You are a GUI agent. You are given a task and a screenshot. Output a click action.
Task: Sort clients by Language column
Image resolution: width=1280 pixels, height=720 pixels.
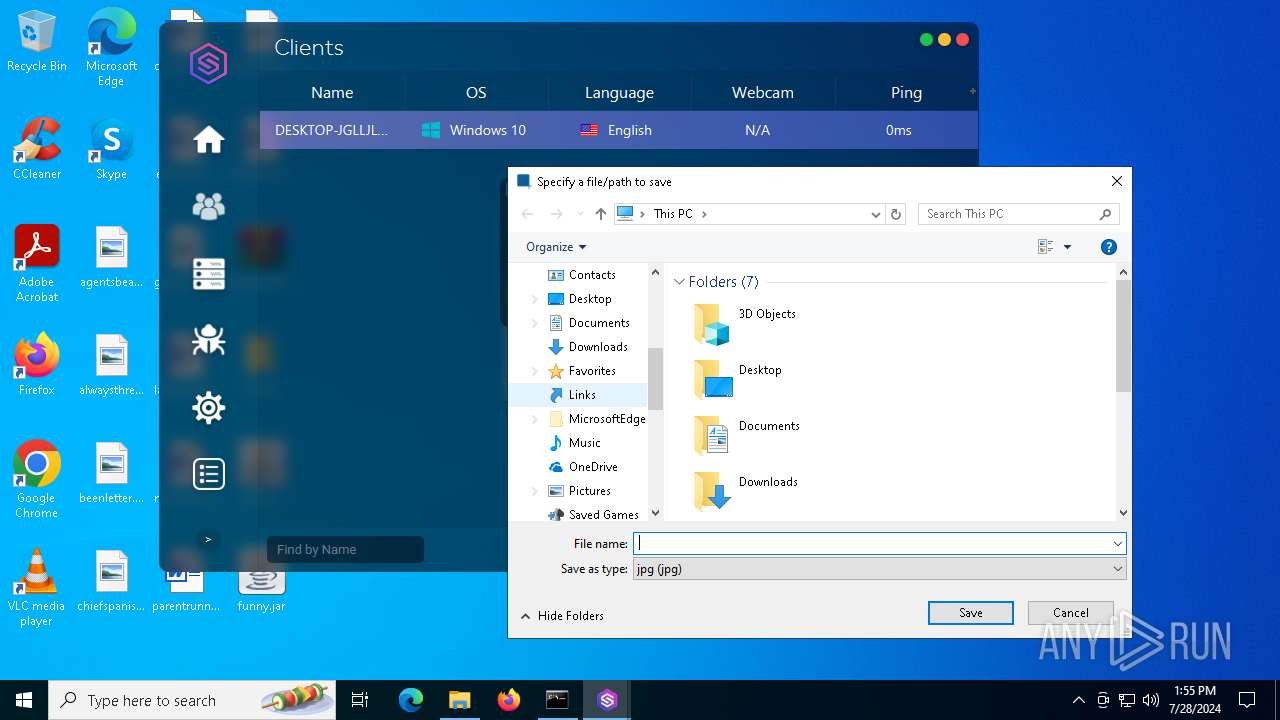(x=619, y=92)
